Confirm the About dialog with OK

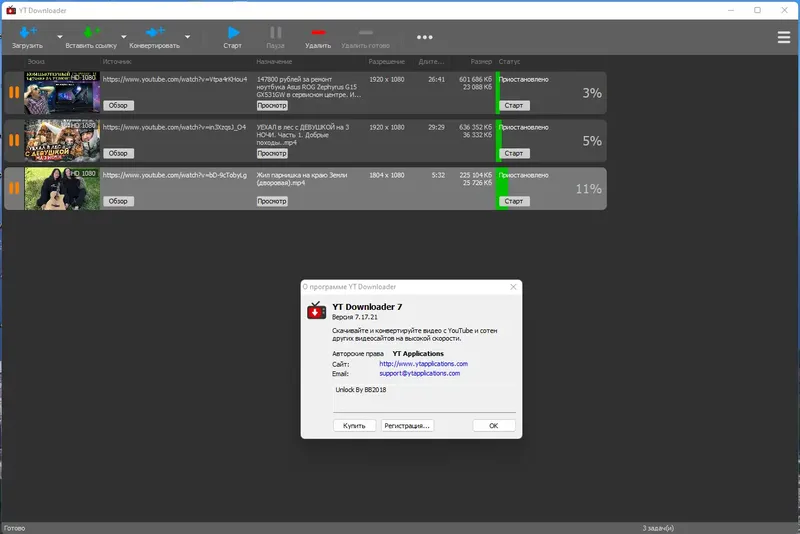point(494,426)
